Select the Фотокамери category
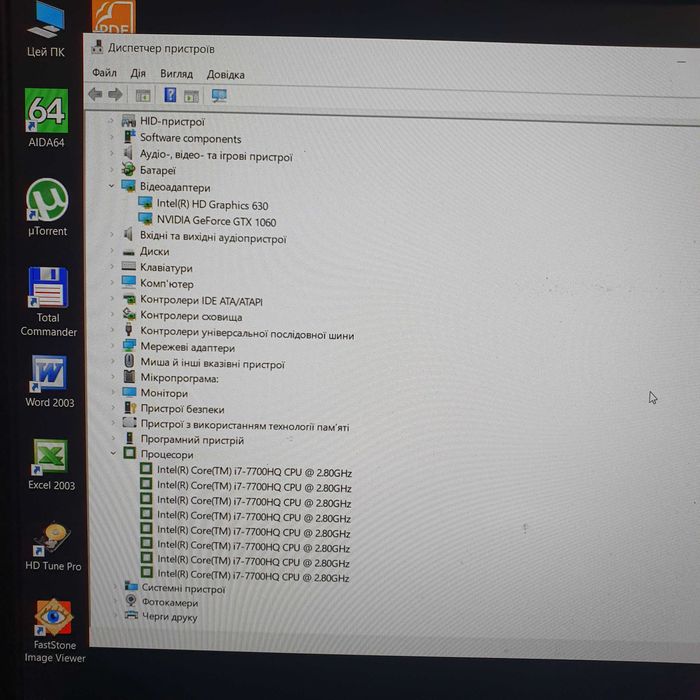 tap(170, 603)
